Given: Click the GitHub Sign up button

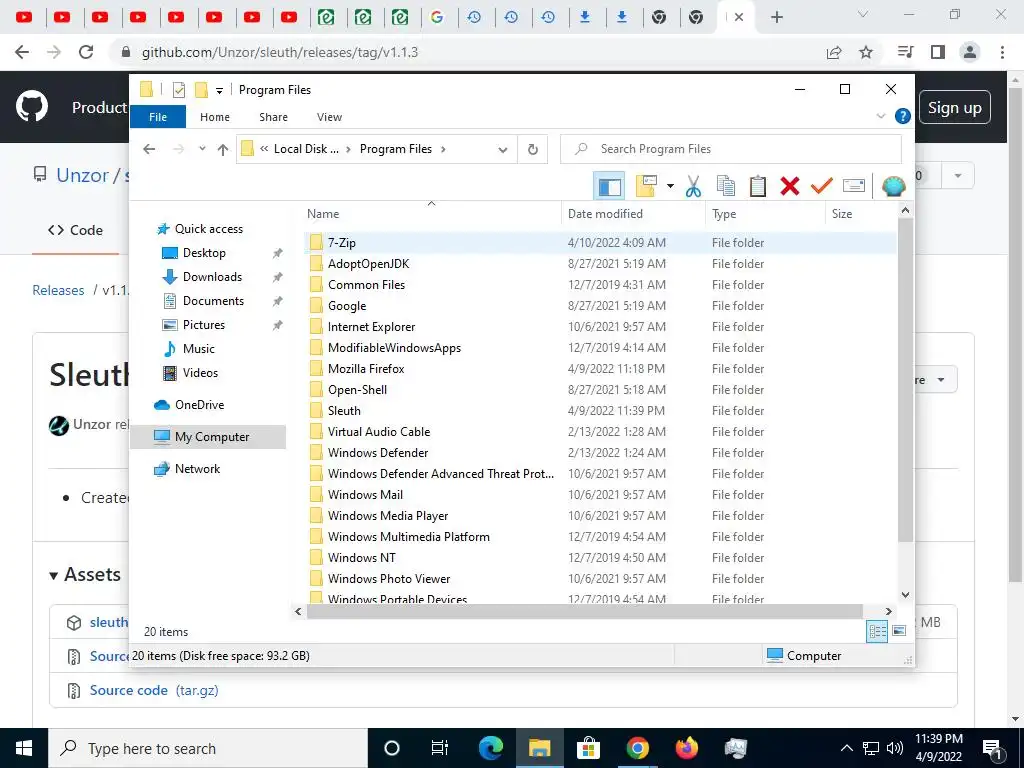Looking at the screenshot, I should click(955, 108).
